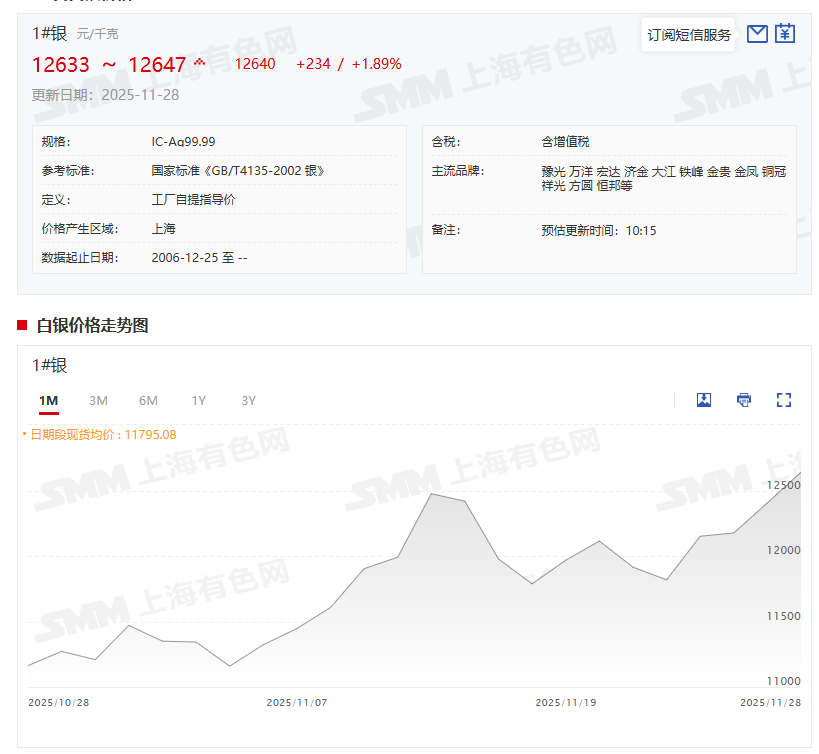Click the 订阅短信服务 button
Screen dimensions: 819x754
[689, 35]
